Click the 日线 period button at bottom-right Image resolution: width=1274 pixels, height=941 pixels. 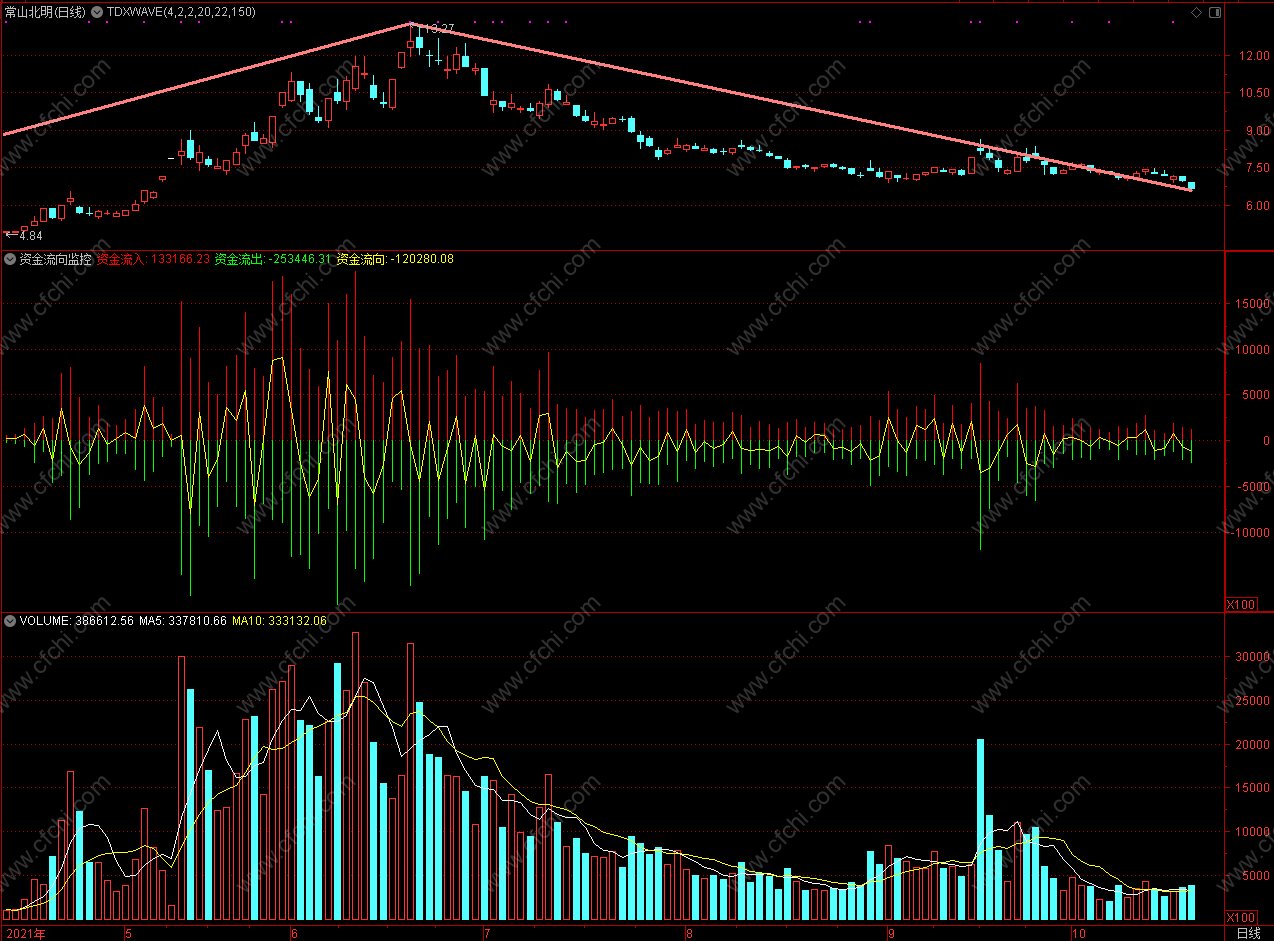pos(1248,933)
